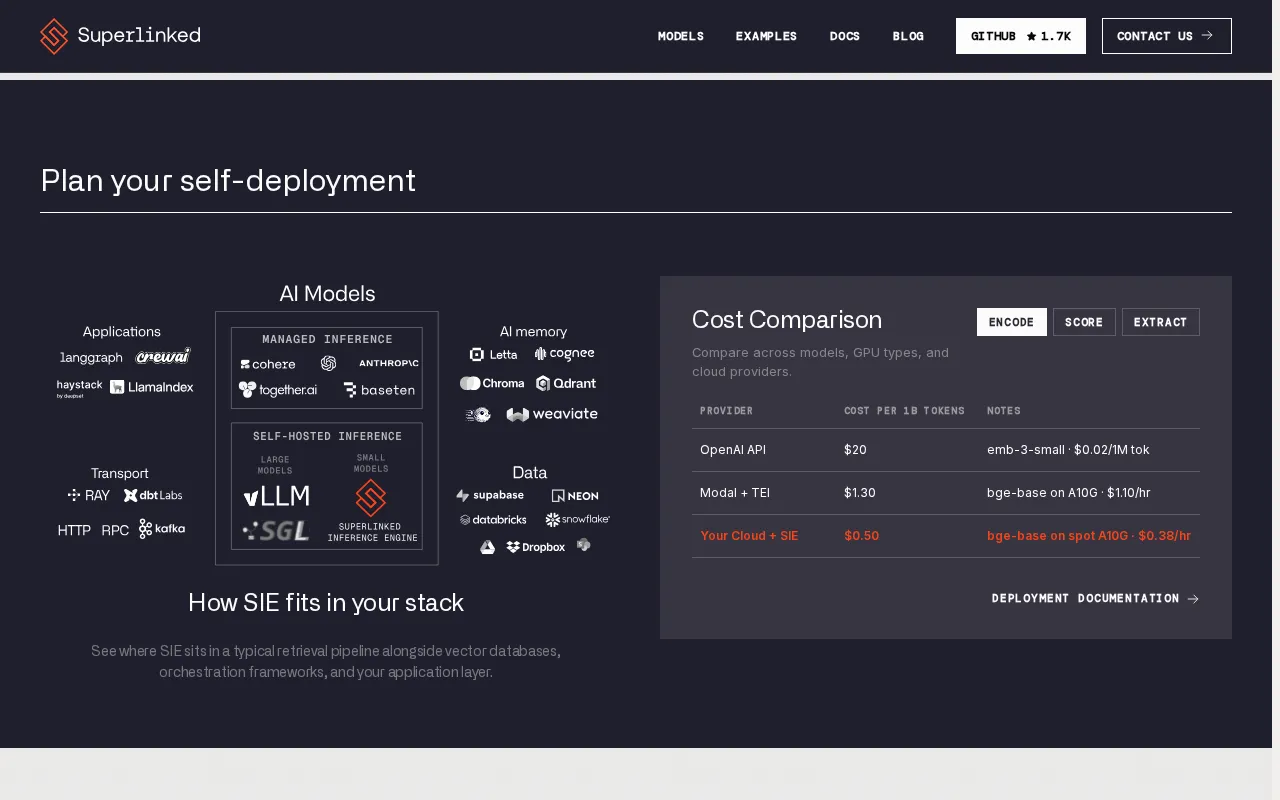Screen dimensions: 1280x800
Task: Click the Letta logo under AI memory
Action: (494, 354)
